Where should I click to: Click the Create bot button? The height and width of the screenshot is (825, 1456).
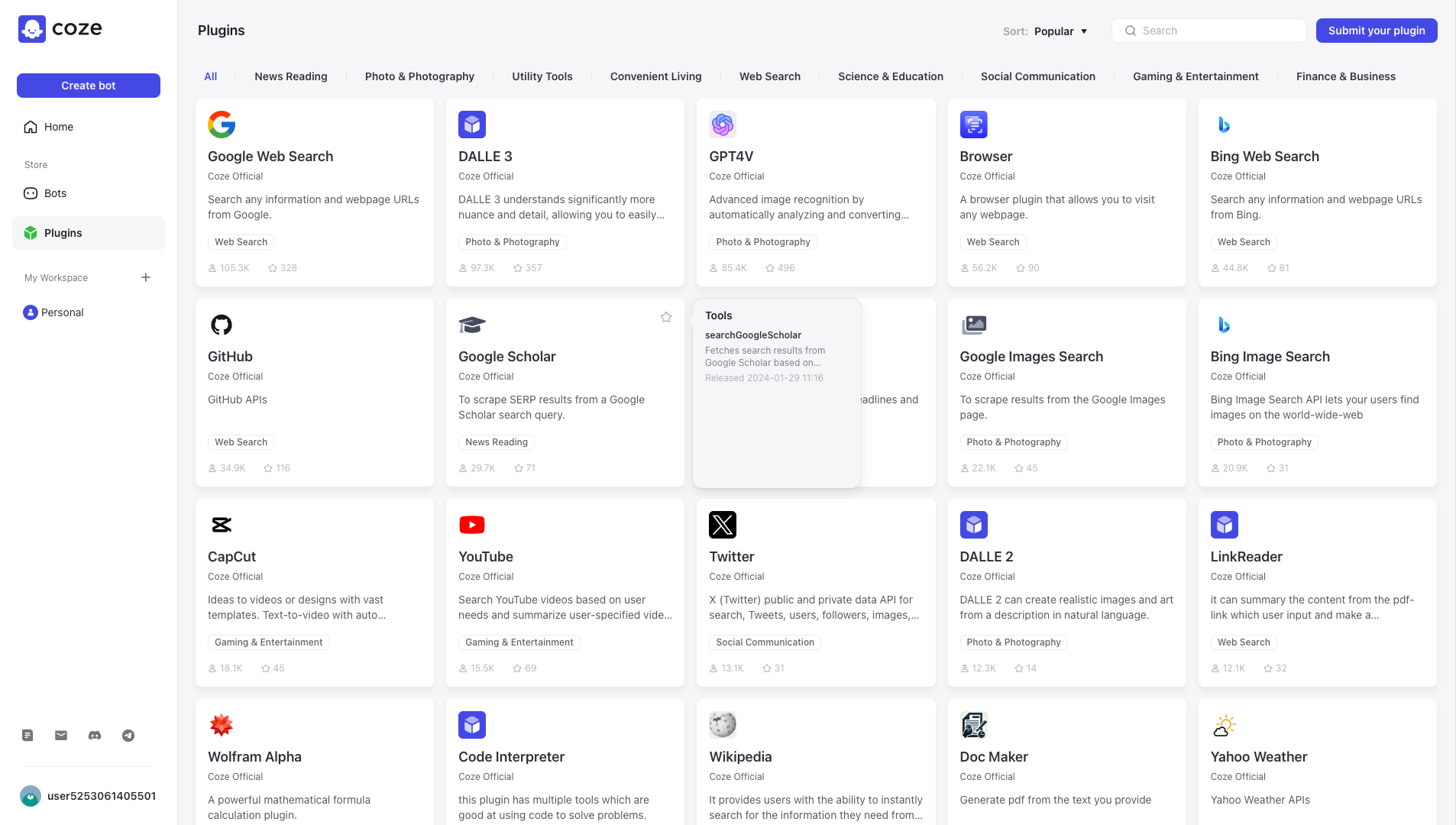coord(89,86)
